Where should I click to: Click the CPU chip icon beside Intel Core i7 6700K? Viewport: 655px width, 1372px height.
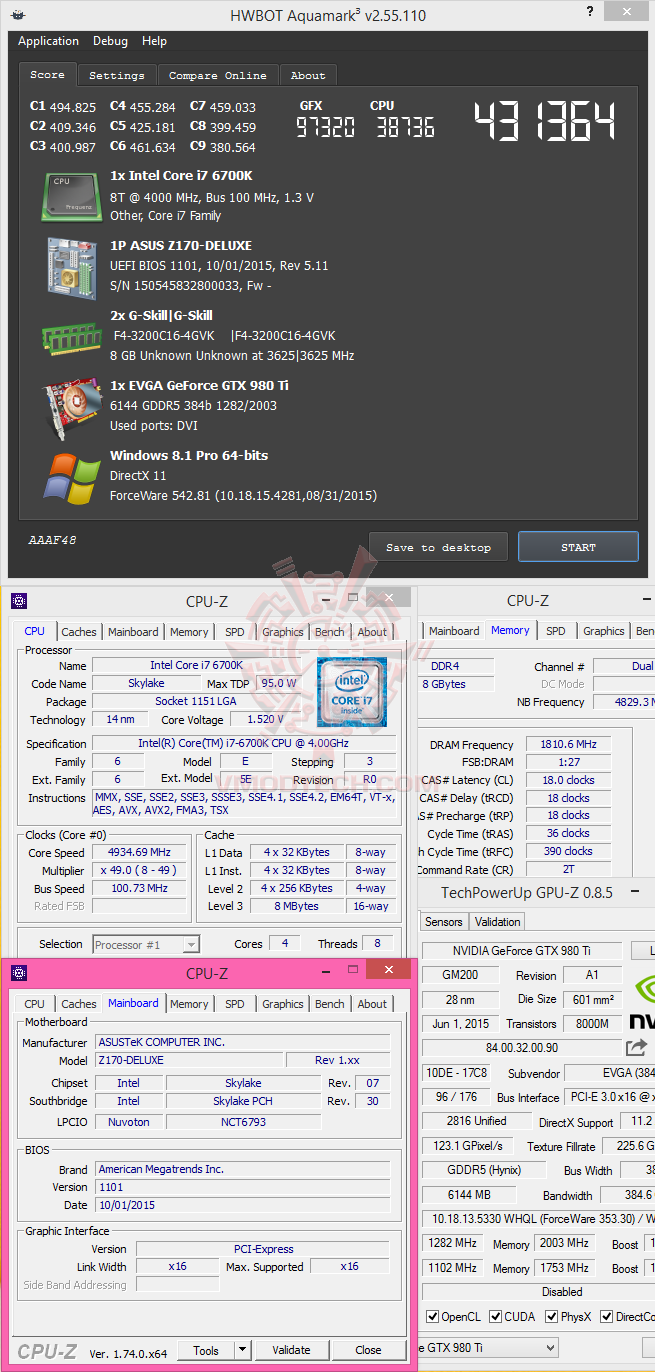(x=71, y=196)
